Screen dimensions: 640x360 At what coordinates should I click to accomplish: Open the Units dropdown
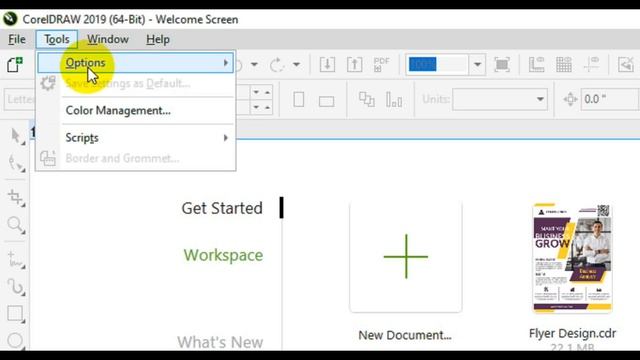pyautogui.click(x=500, y=99)
